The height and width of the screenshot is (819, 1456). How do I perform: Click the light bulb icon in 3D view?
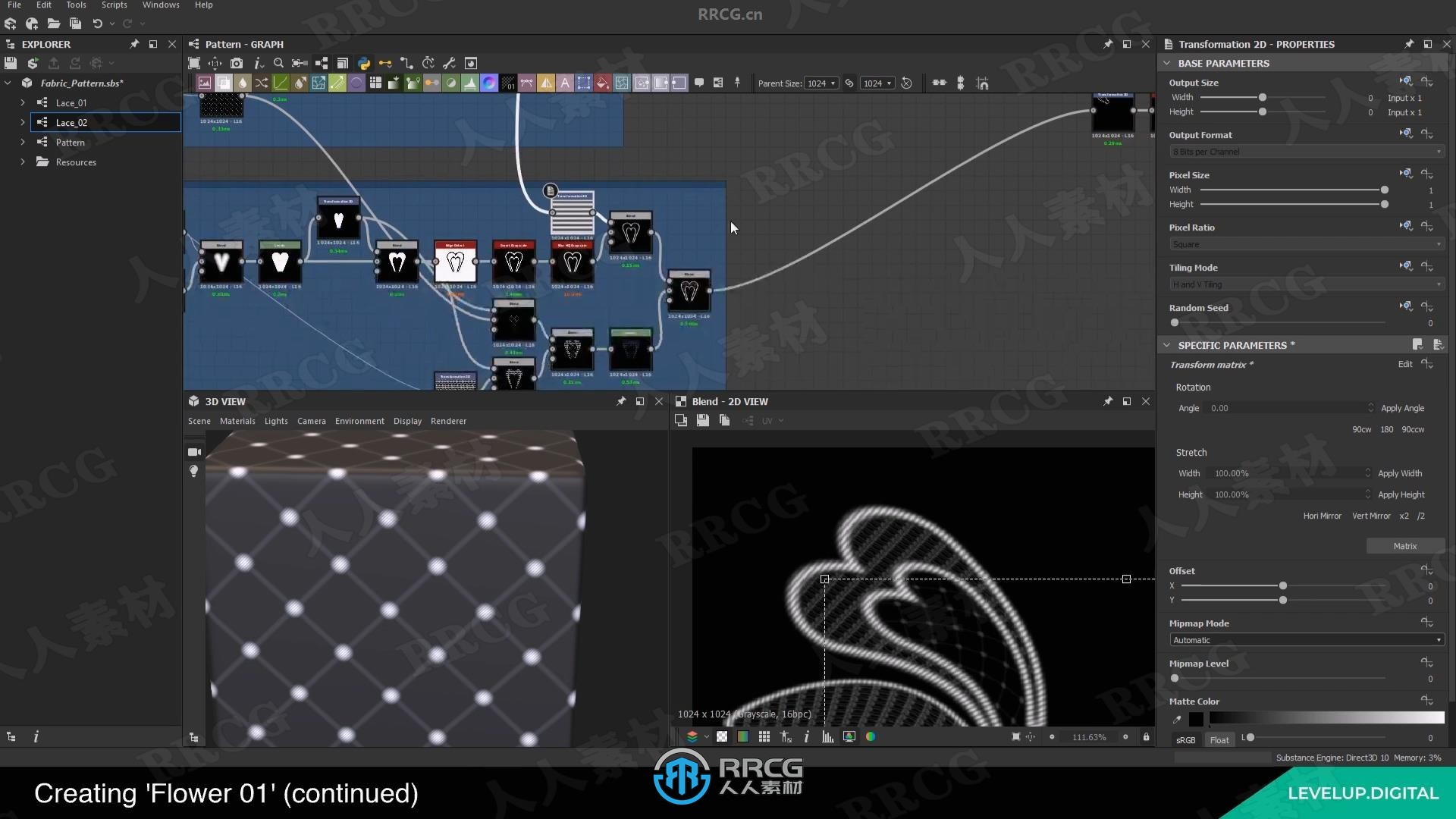(194, 471)
